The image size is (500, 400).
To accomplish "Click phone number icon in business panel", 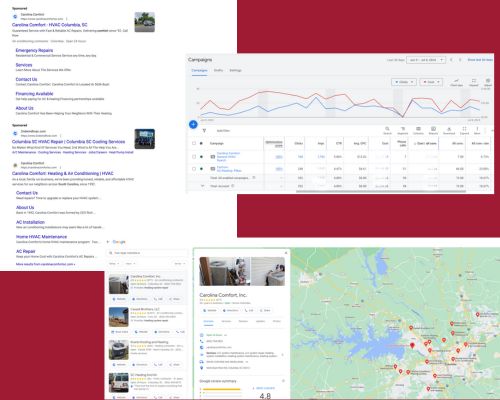I will pos(201,341).
